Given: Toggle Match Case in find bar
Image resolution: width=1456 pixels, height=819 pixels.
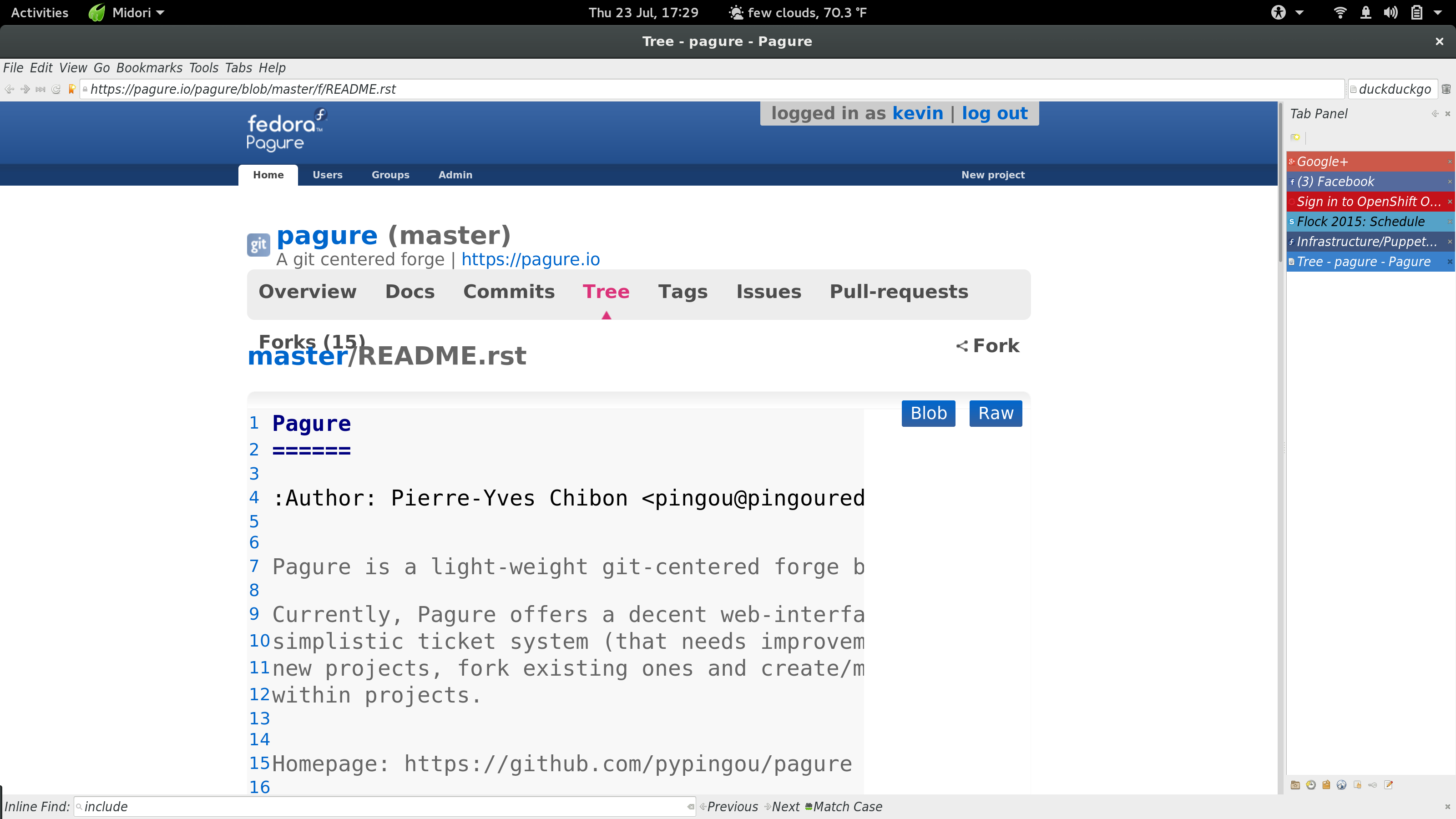Looking at the screenshot, I should pyautogui.click(x=843, y=807).
